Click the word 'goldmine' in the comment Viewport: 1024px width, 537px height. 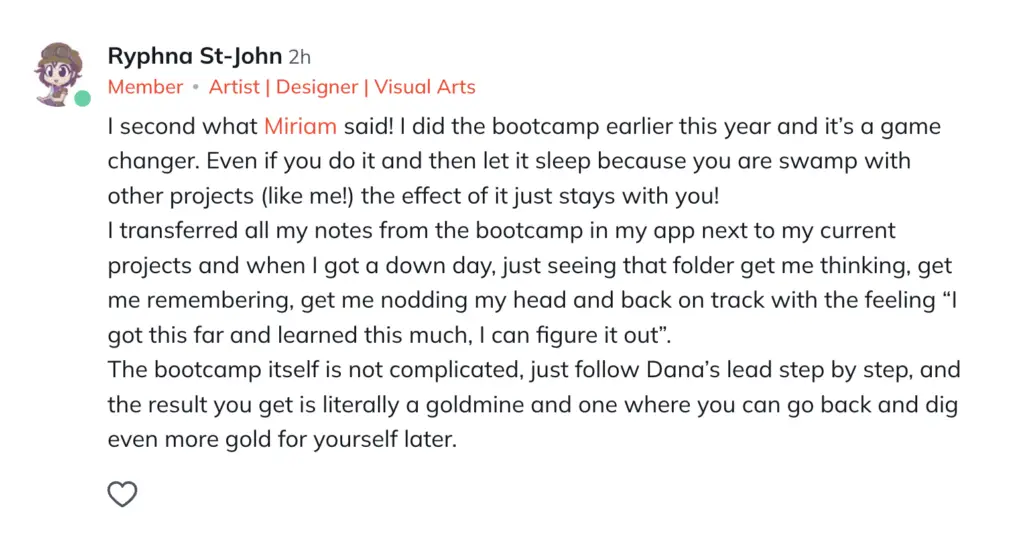coord(475,405)
